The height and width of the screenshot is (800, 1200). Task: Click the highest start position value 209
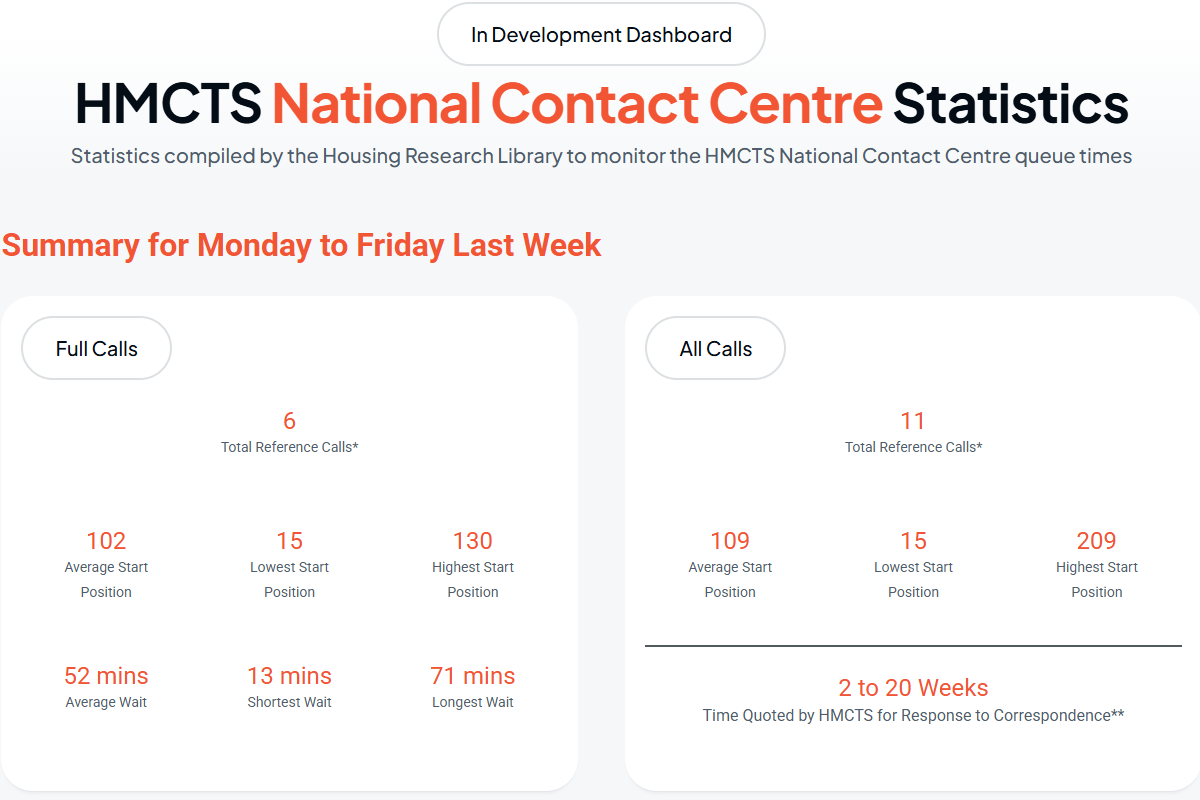tap(1097, 541)
